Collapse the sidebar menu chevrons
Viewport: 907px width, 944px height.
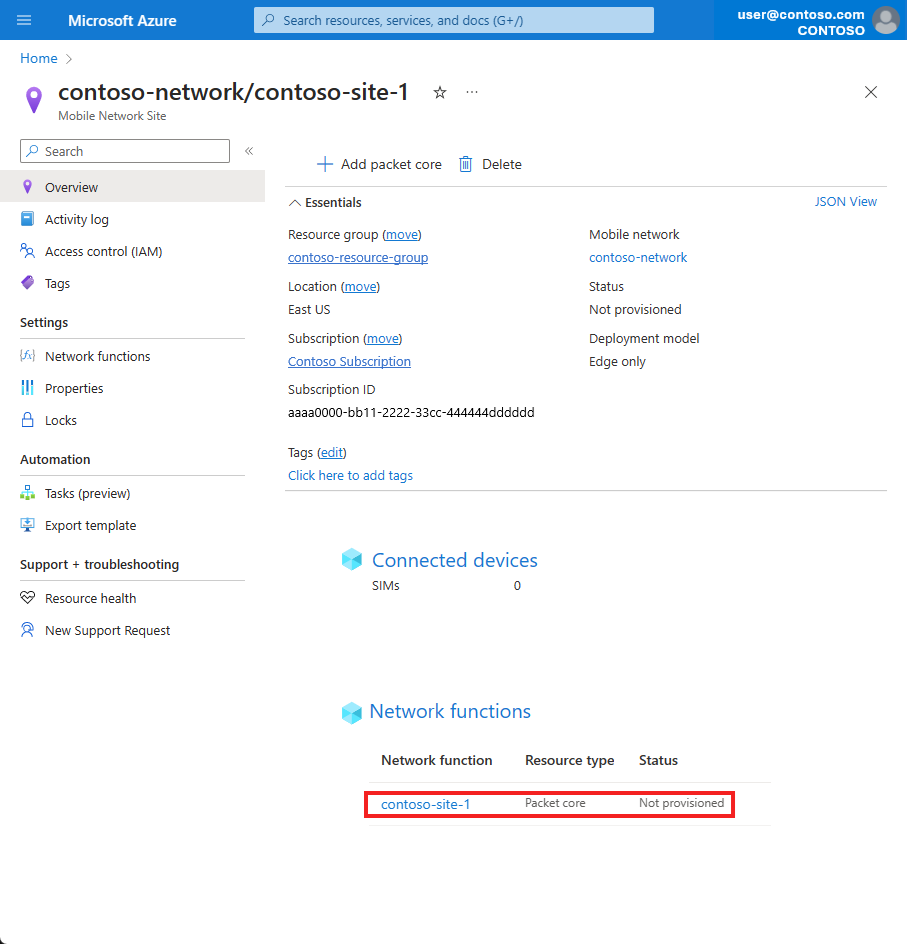point(249,151)
